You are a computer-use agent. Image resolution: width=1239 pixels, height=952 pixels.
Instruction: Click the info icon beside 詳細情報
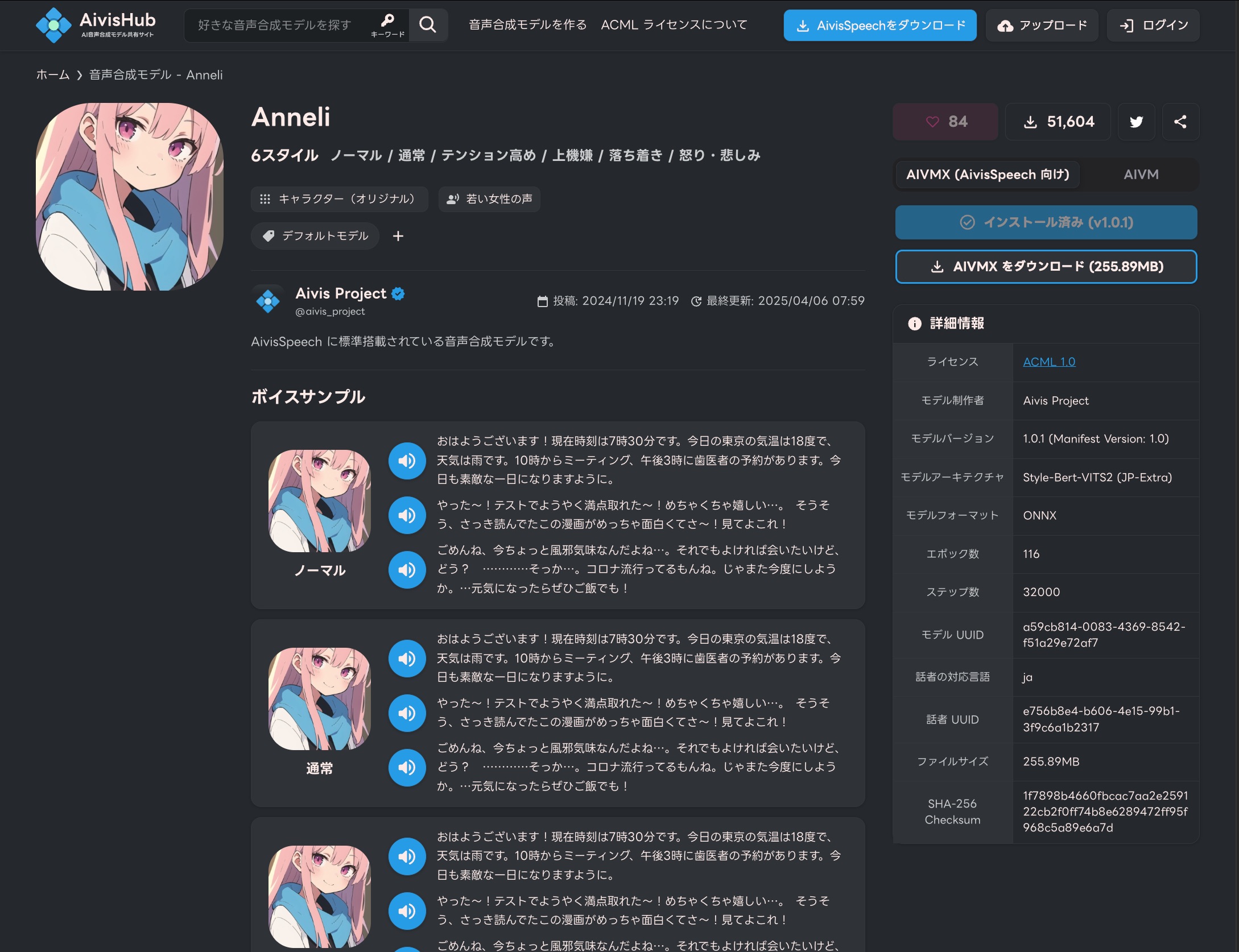click(915, 324)
